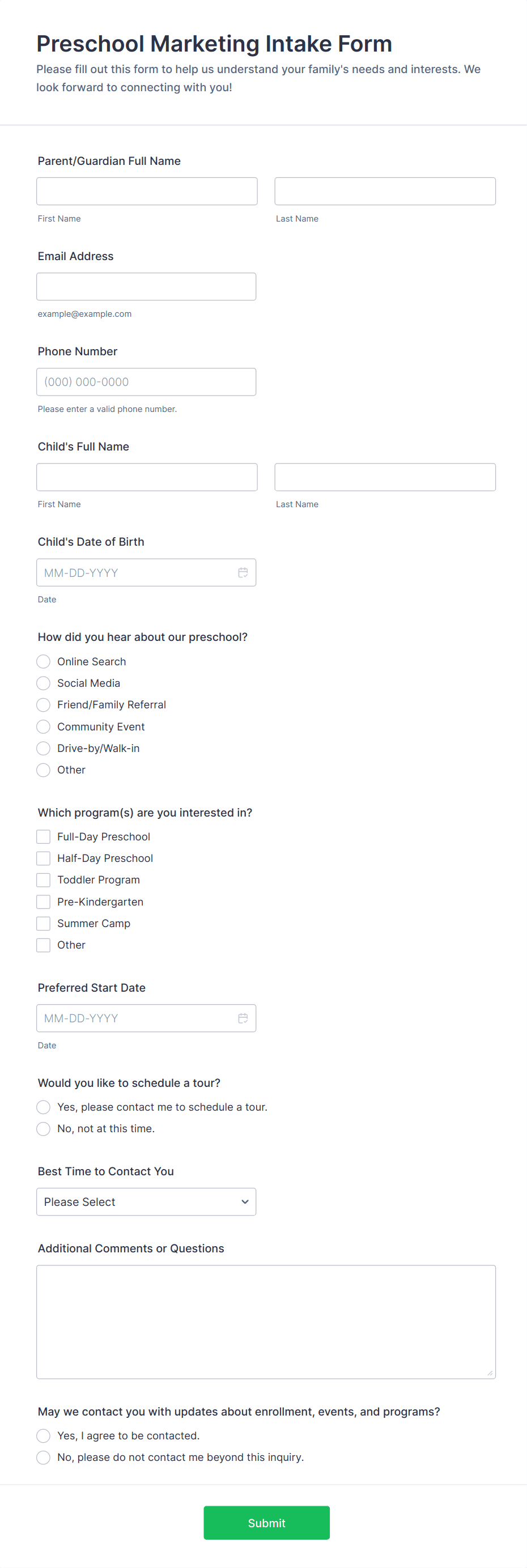Check the Full-Day Preschool checkbox

(43, 836)
